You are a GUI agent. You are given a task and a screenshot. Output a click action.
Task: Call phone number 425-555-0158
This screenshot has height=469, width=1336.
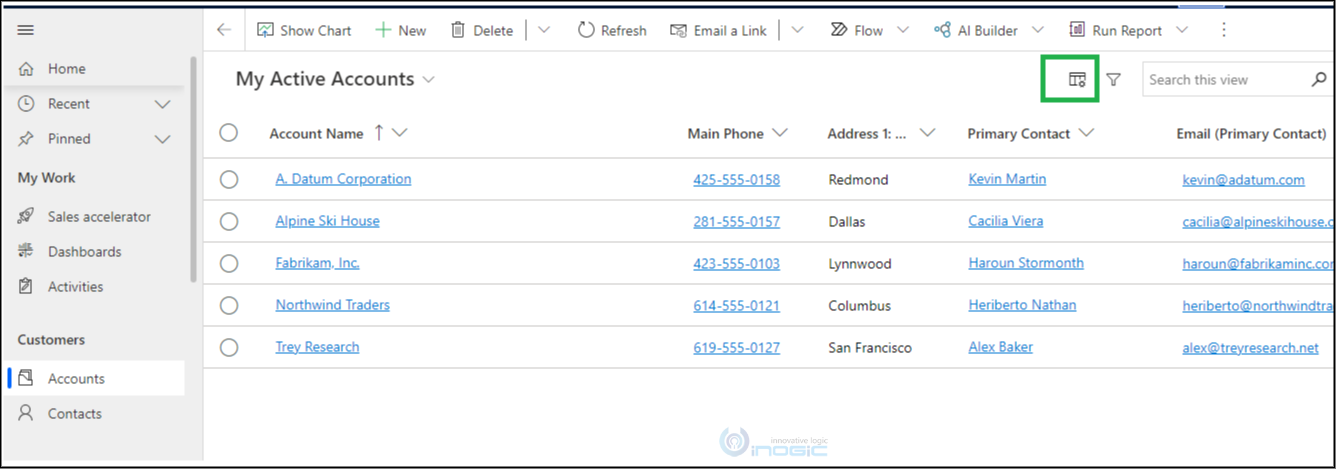pos(736,180)
